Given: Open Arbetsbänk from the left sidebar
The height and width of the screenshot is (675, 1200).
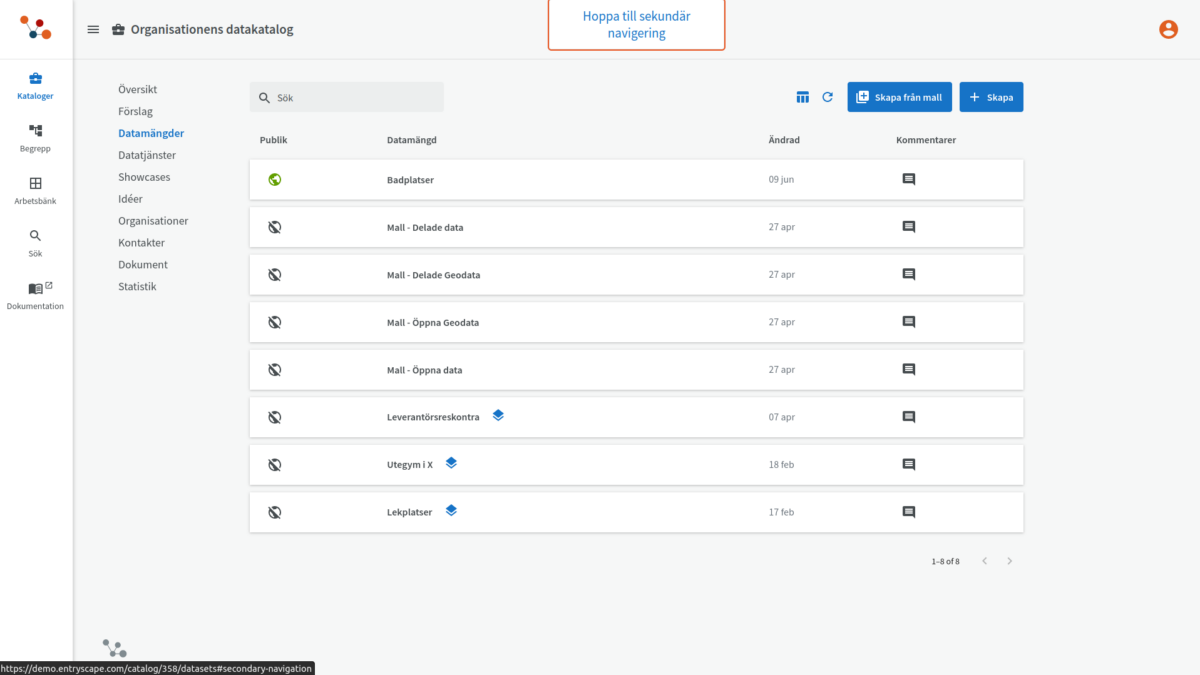Looking at the screenshot, I should coord(35,190).
